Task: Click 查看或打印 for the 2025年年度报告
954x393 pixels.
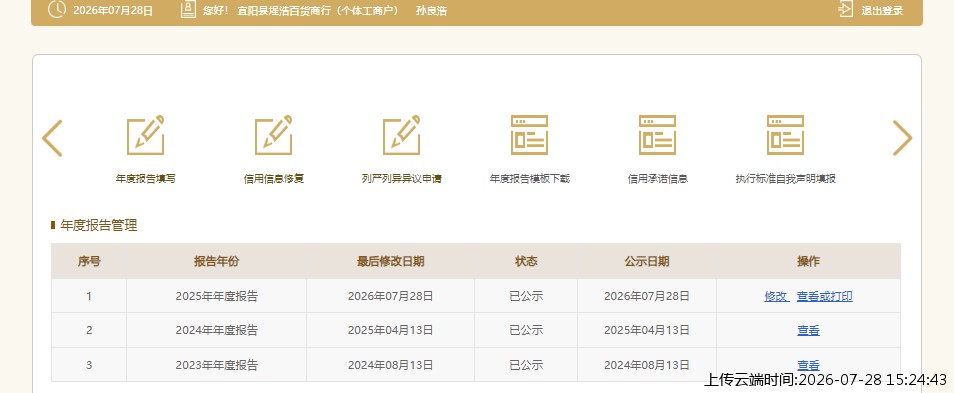Action: pyautogui.click(x=824, y=296)
